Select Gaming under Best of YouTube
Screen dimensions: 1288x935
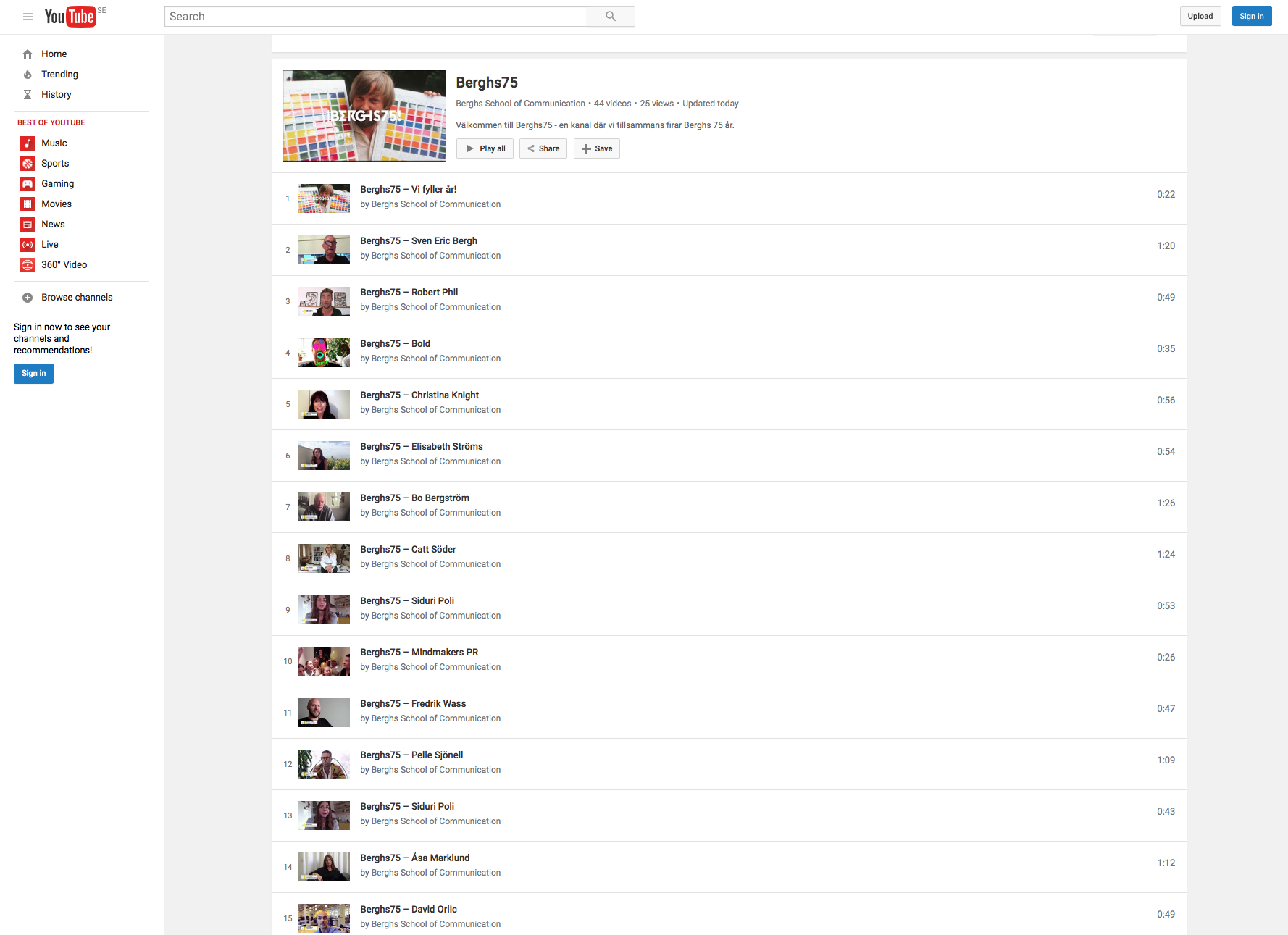pyautogui.click(x=58, y=184)
